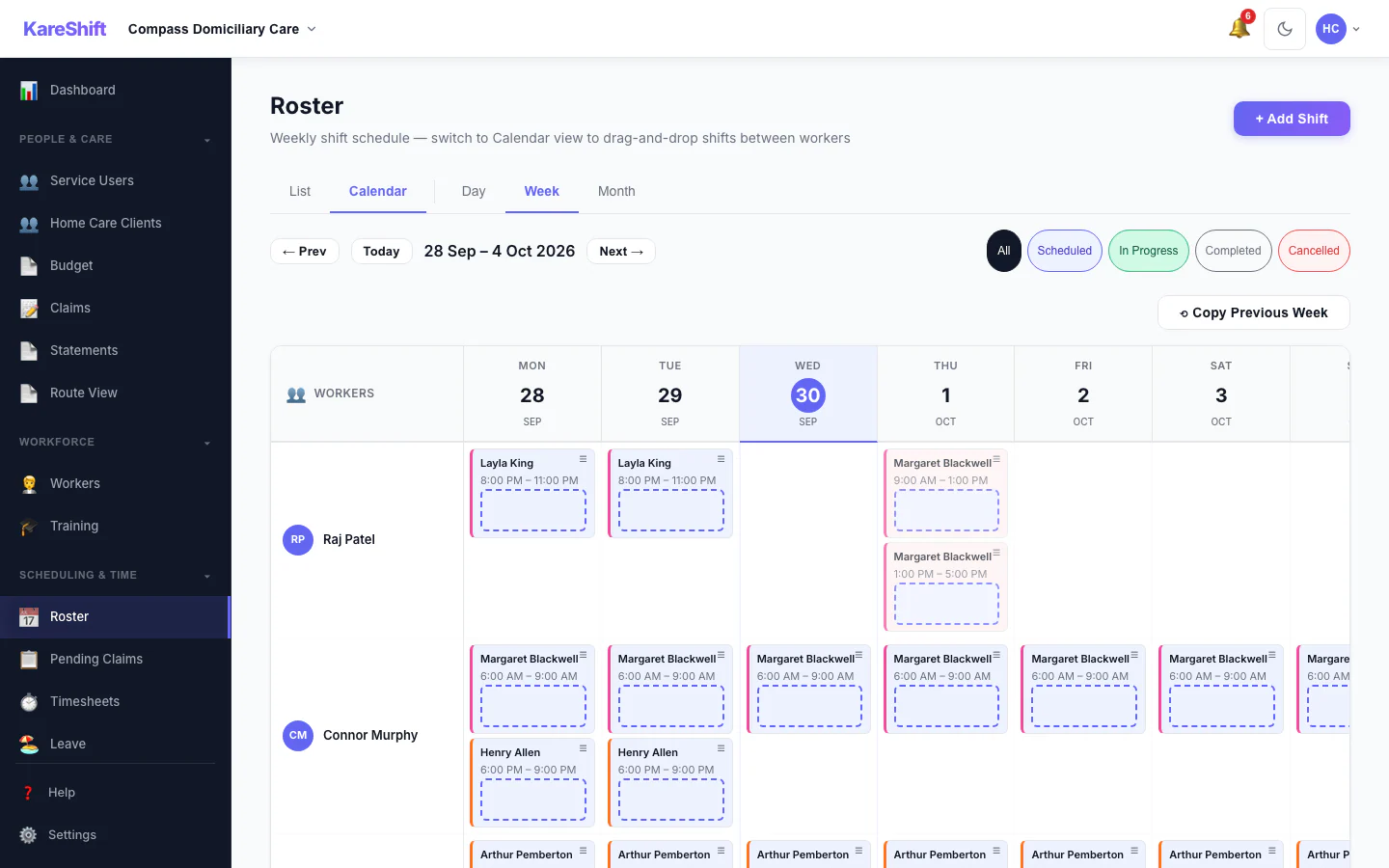Open the Training page

[x=116, y=526]
